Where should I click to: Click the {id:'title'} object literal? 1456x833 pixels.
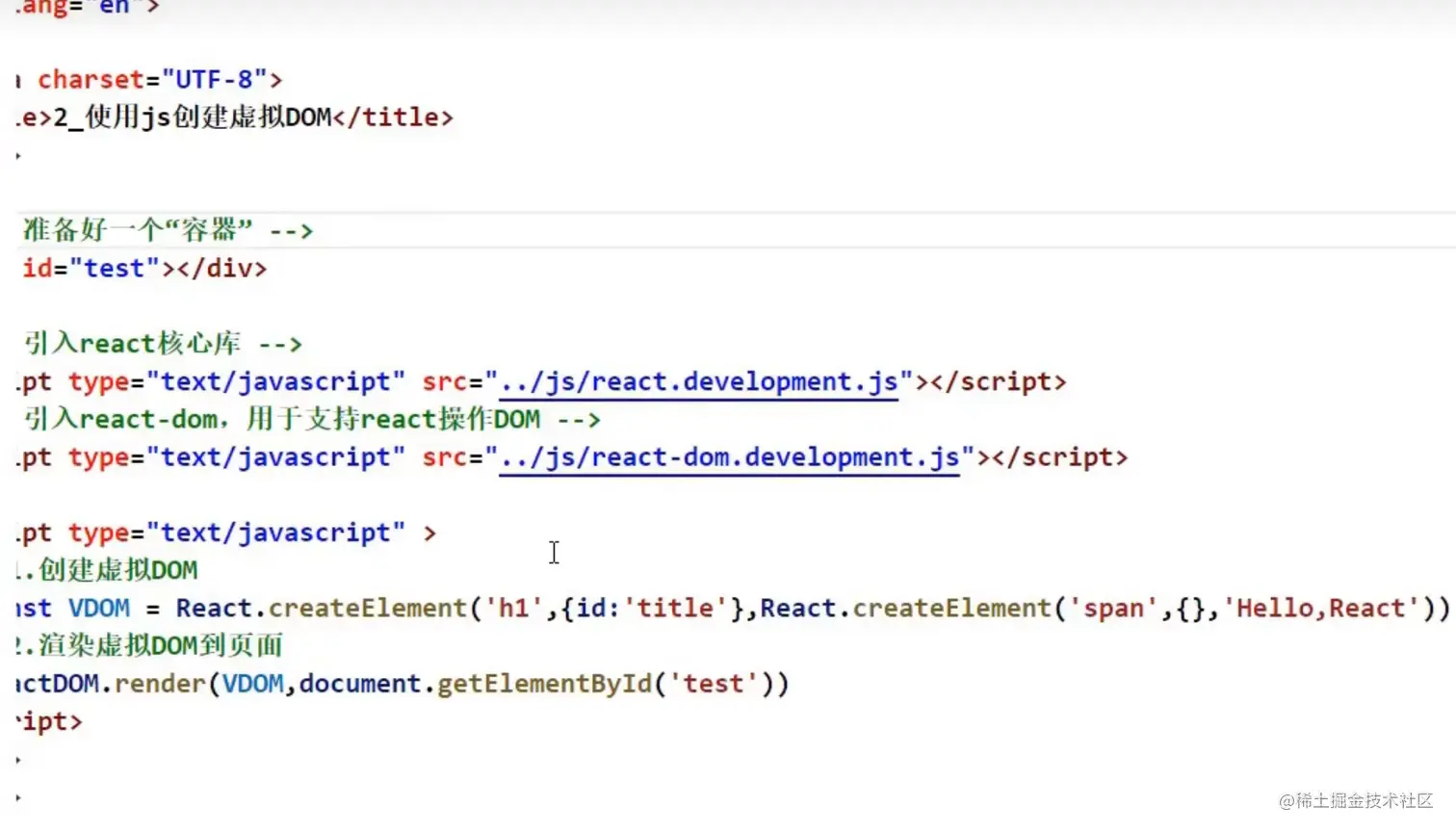coord(653,609)
